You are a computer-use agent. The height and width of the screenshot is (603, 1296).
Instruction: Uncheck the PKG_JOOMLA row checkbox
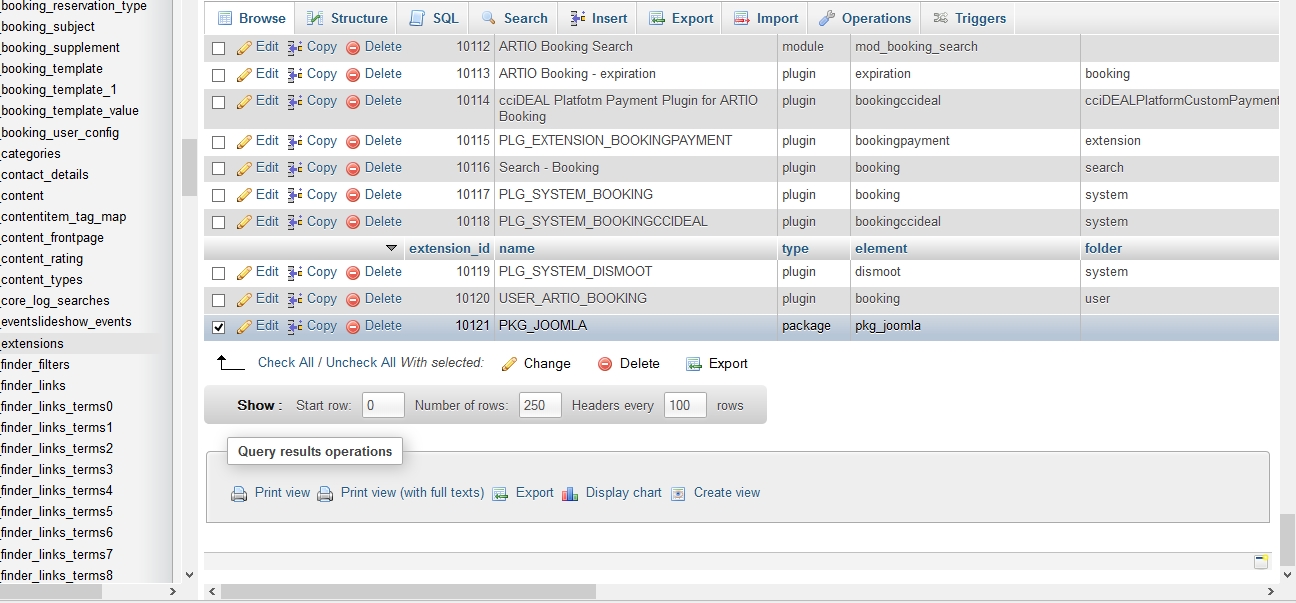pyautogui.click(x=219, y=326)
